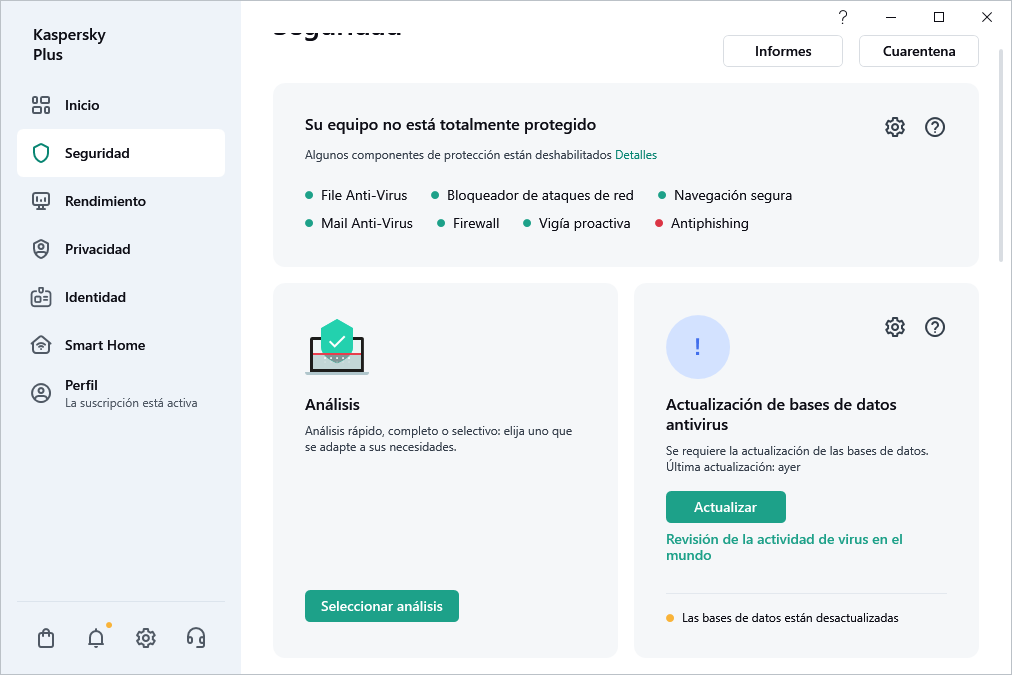Image resolution: width=1012 pixels, height=675 pixels.
Task: Open the Cuarentena view
Action: (918, 51)
